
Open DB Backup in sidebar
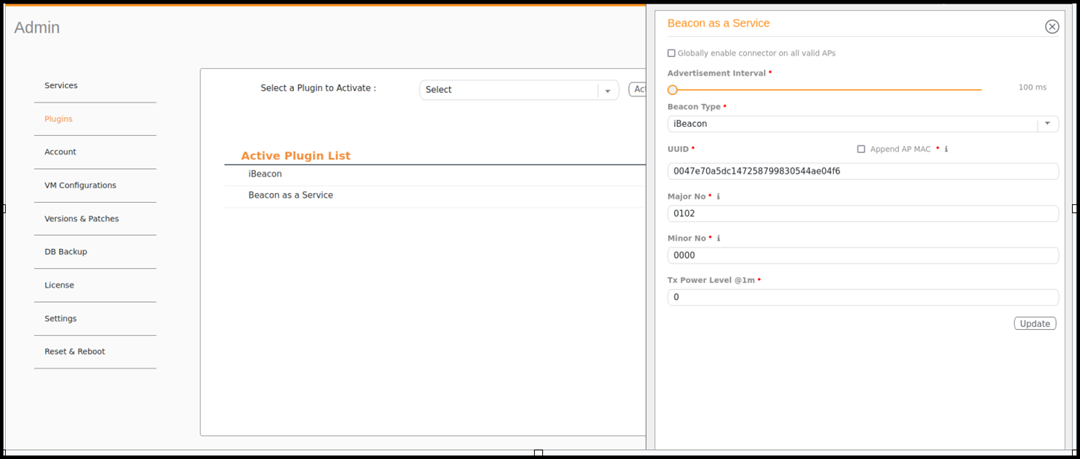(x=65, y=252)
